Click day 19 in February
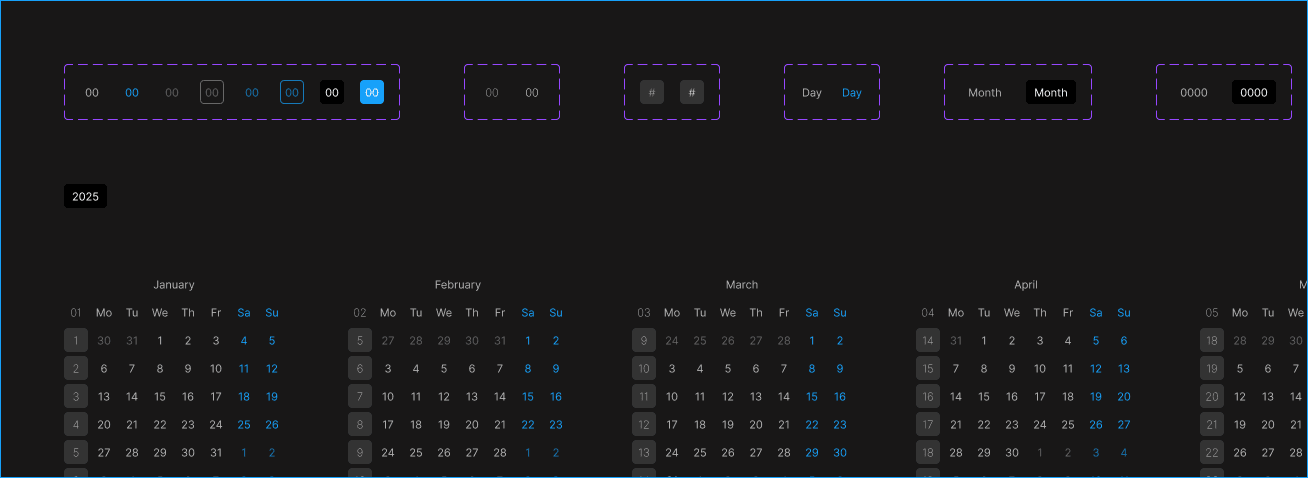 click(x=444, y=425)
